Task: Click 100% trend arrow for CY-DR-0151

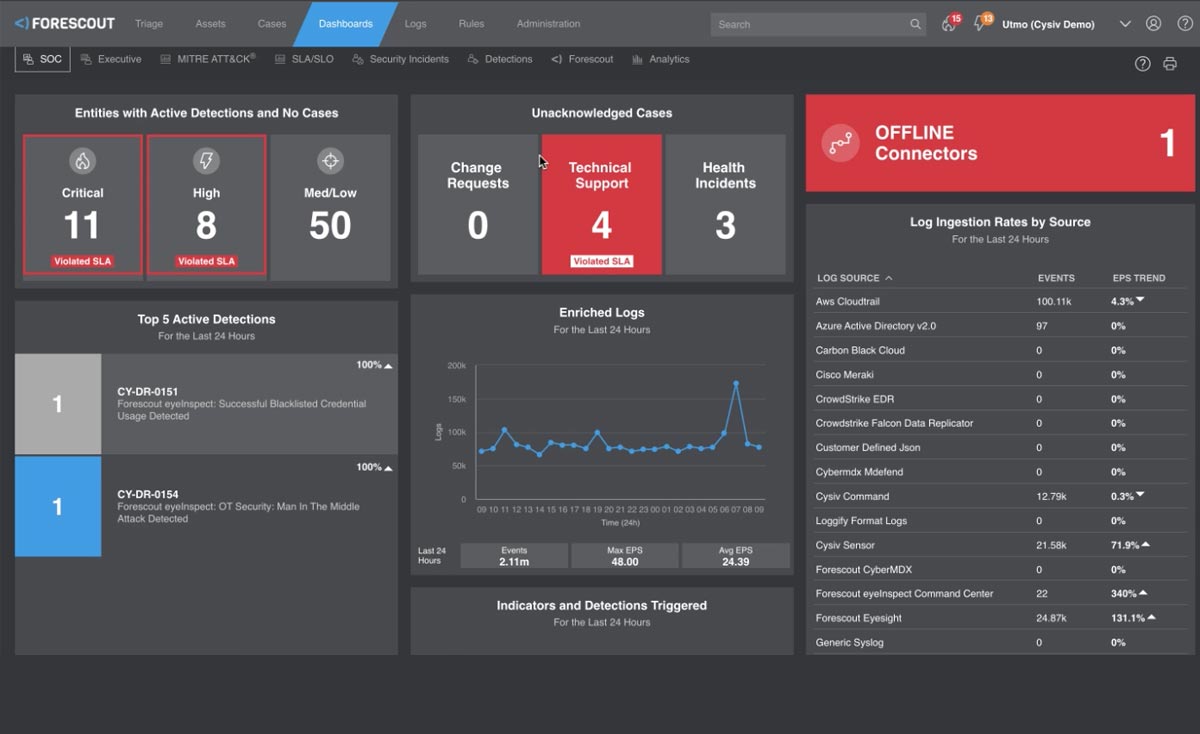Action: coord(388,366)
